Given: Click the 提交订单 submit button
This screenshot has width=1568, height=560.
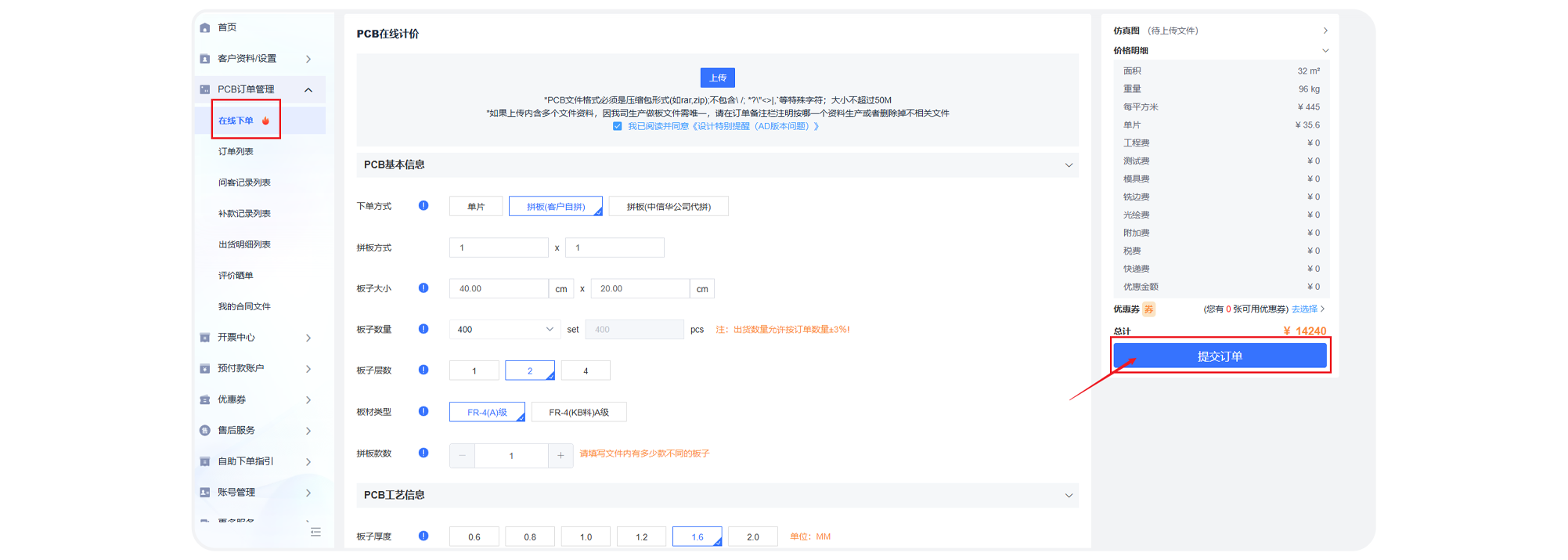Looking at the screenshot, I should pyautogui.click(x=1220, y=356).
